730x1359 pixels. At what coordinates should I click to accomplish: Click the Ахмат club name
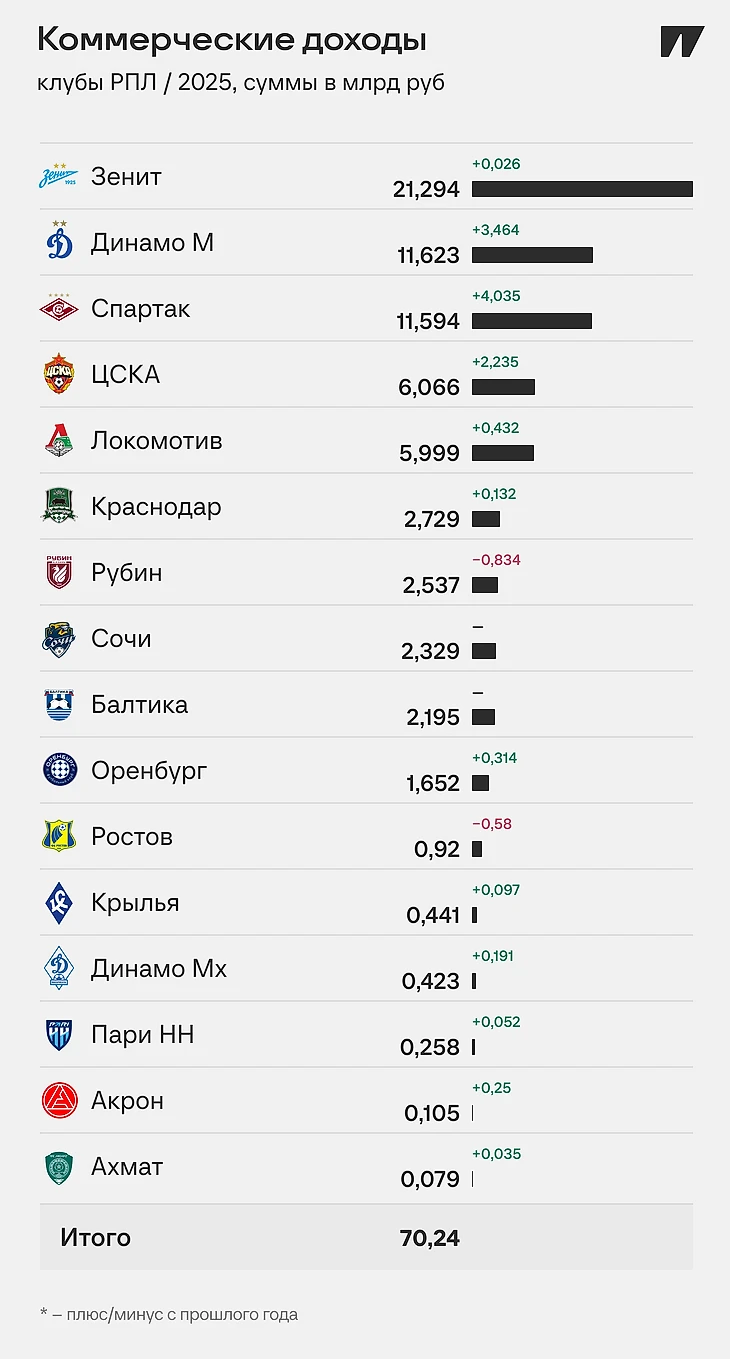click(127, 1166)
